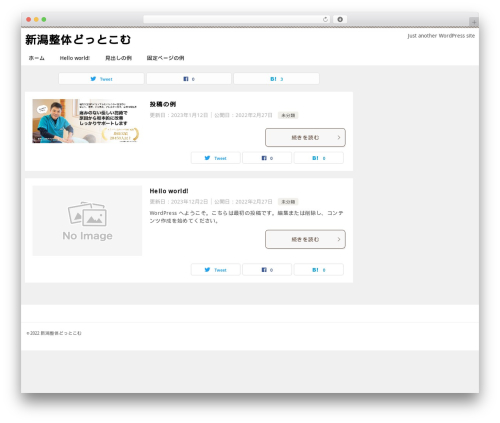Click the top Hatena B! share button
Screen dimensions: 500x423
(276, 79)
